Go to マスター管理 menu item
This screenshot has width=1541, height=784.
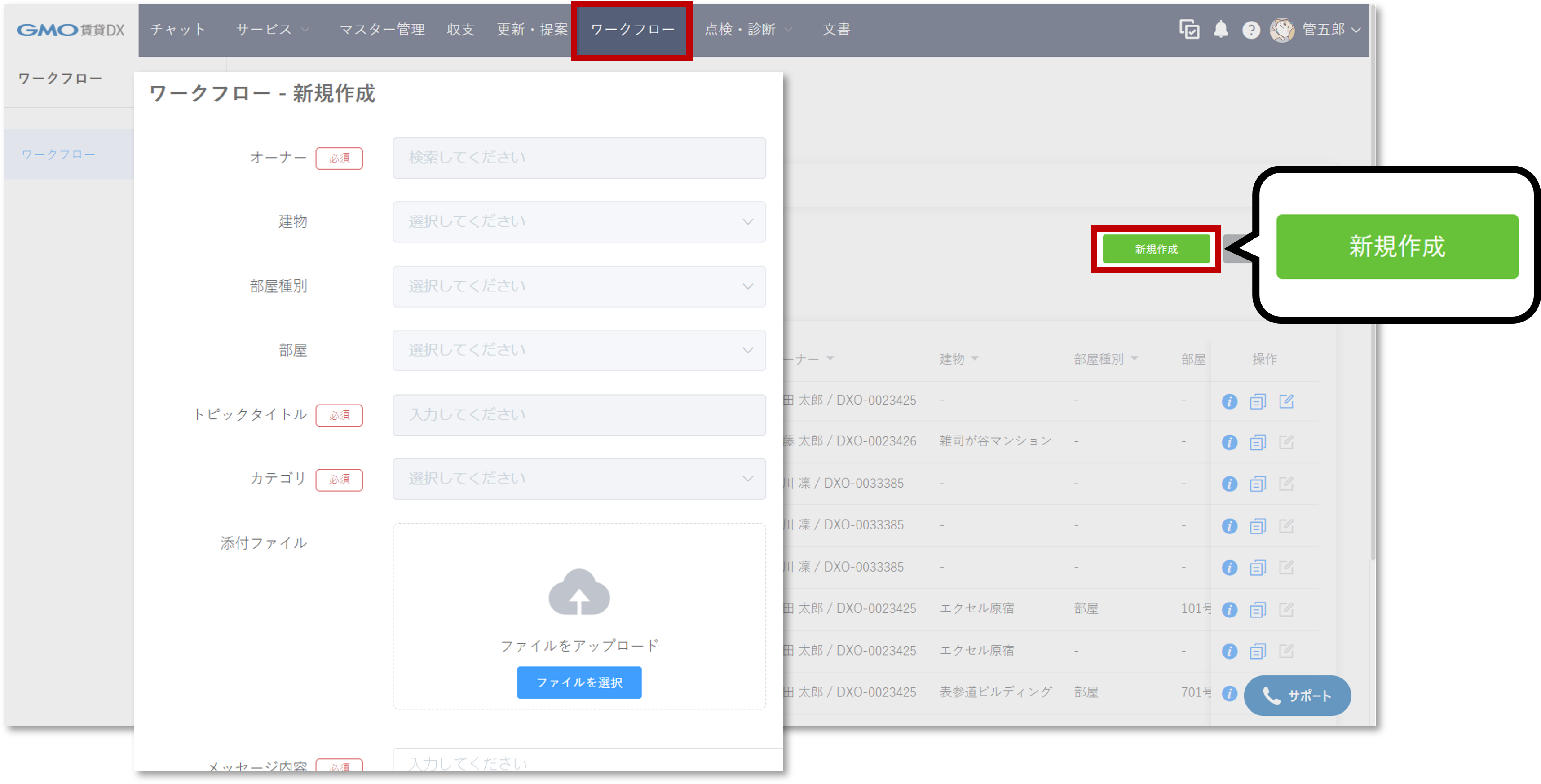(x=382, y=29)
